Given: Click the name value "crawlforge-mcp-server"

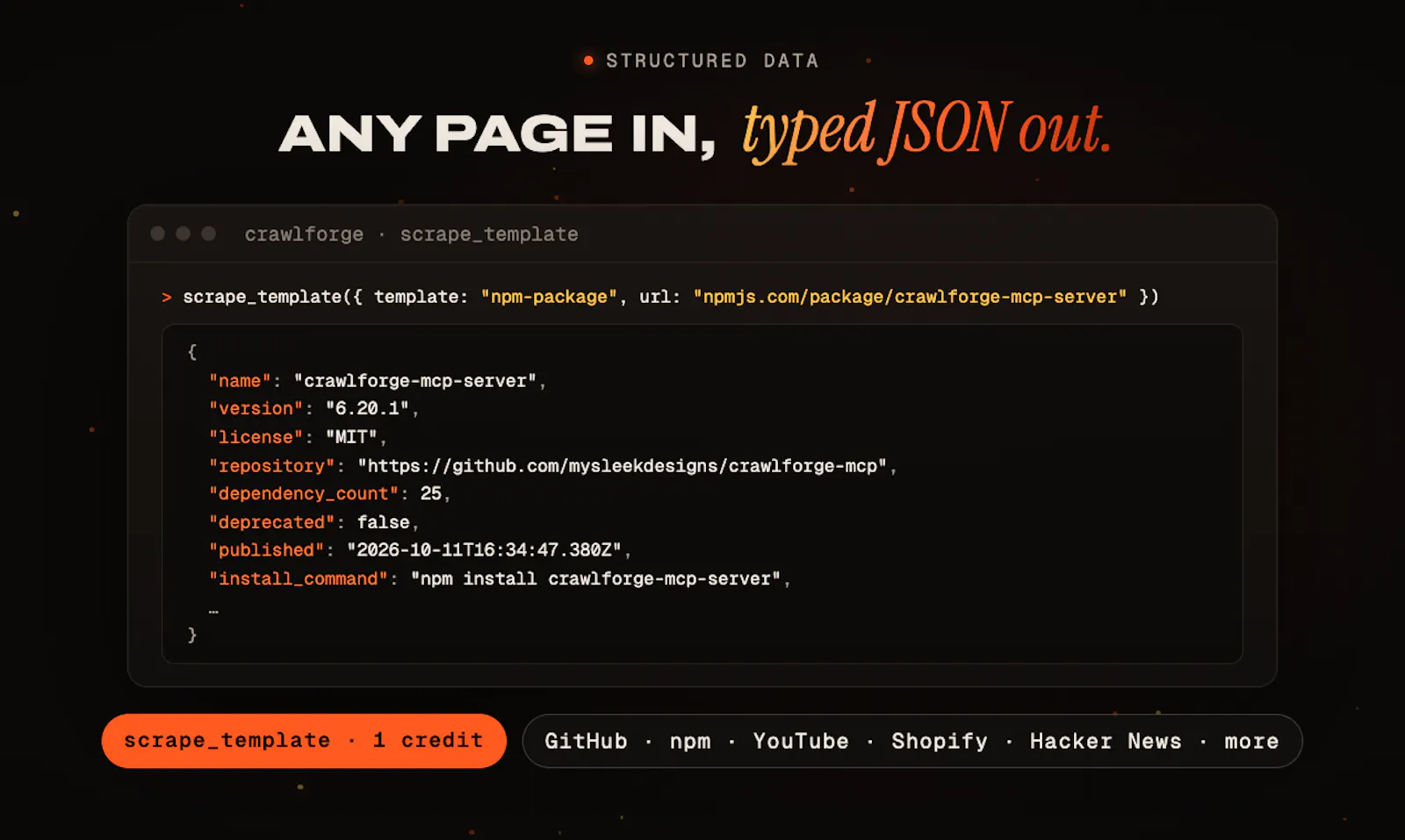Looking at the screenshot, I should pos(415,381).
